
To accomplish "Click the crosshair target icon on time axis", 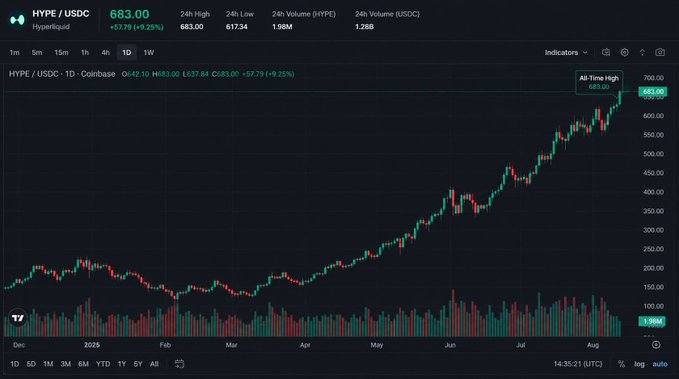I will (x=656, y=345).
